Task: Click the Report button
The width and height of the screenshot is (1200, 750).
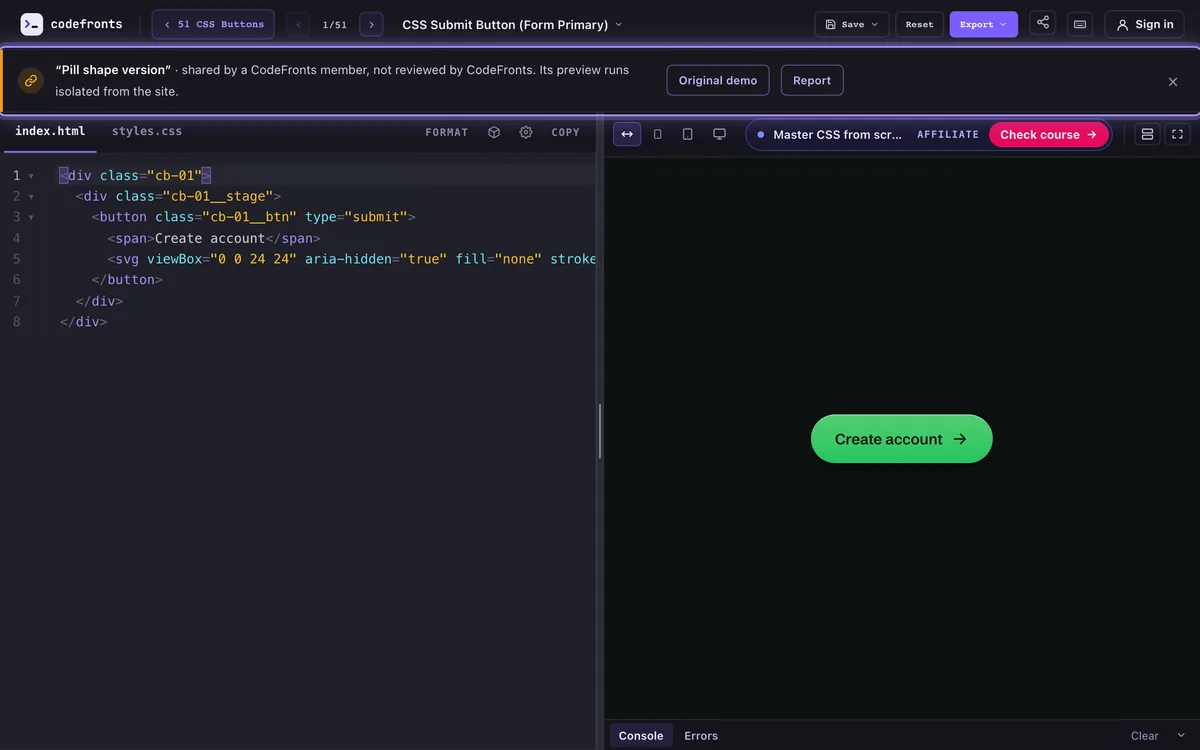Action: 812,81
